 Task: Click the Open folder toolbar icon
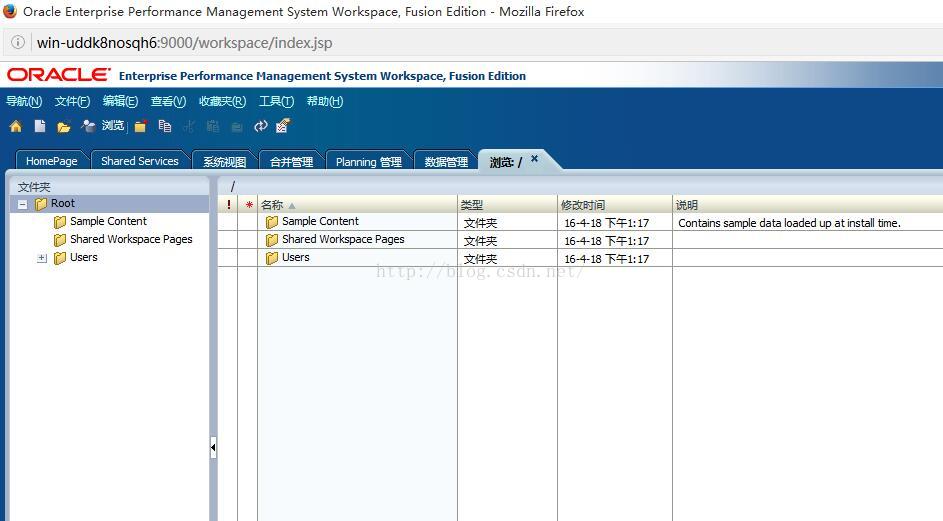[63, 126]
